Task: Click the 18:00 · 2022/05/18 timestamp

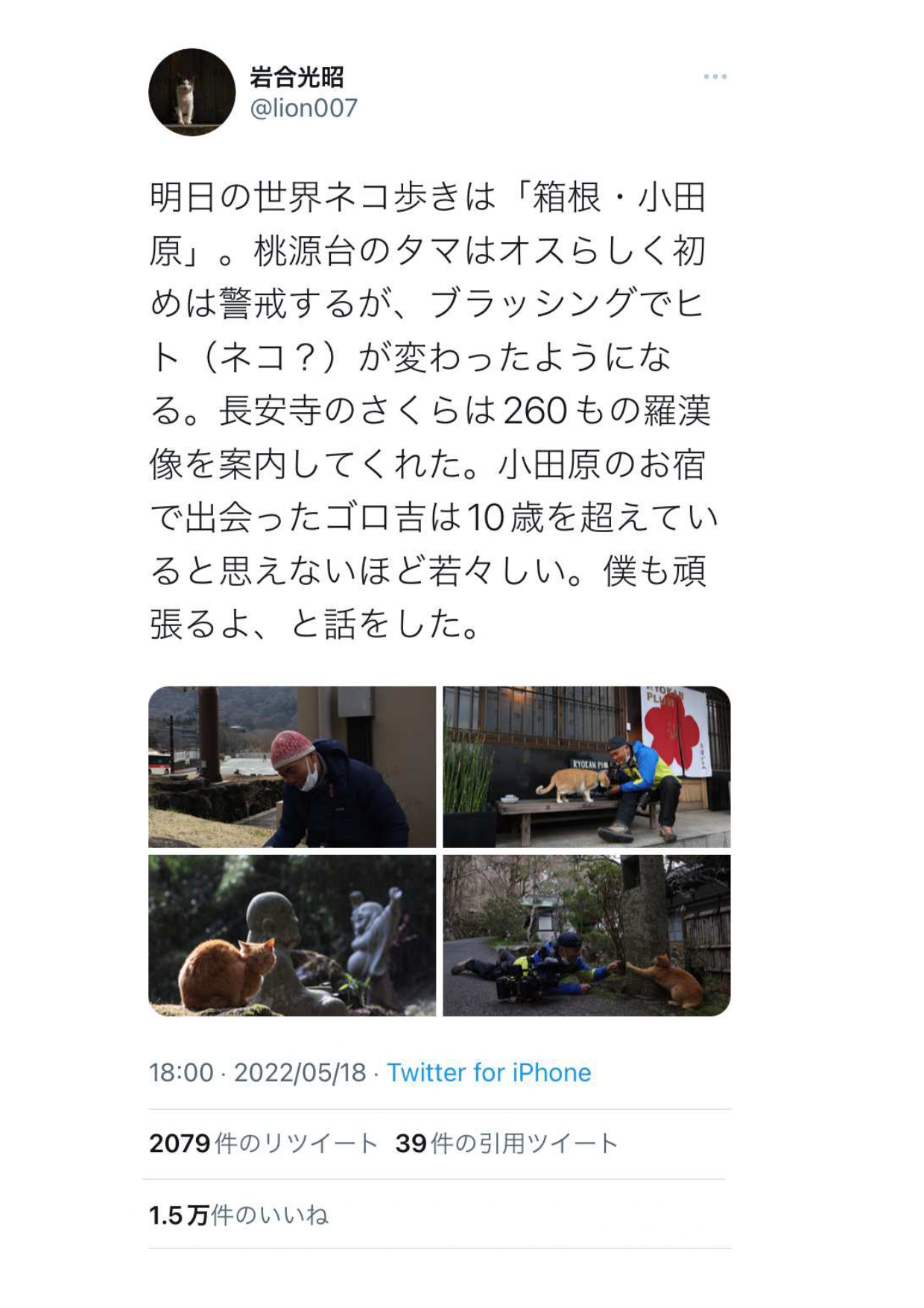Action: [x=257, y=1072]
